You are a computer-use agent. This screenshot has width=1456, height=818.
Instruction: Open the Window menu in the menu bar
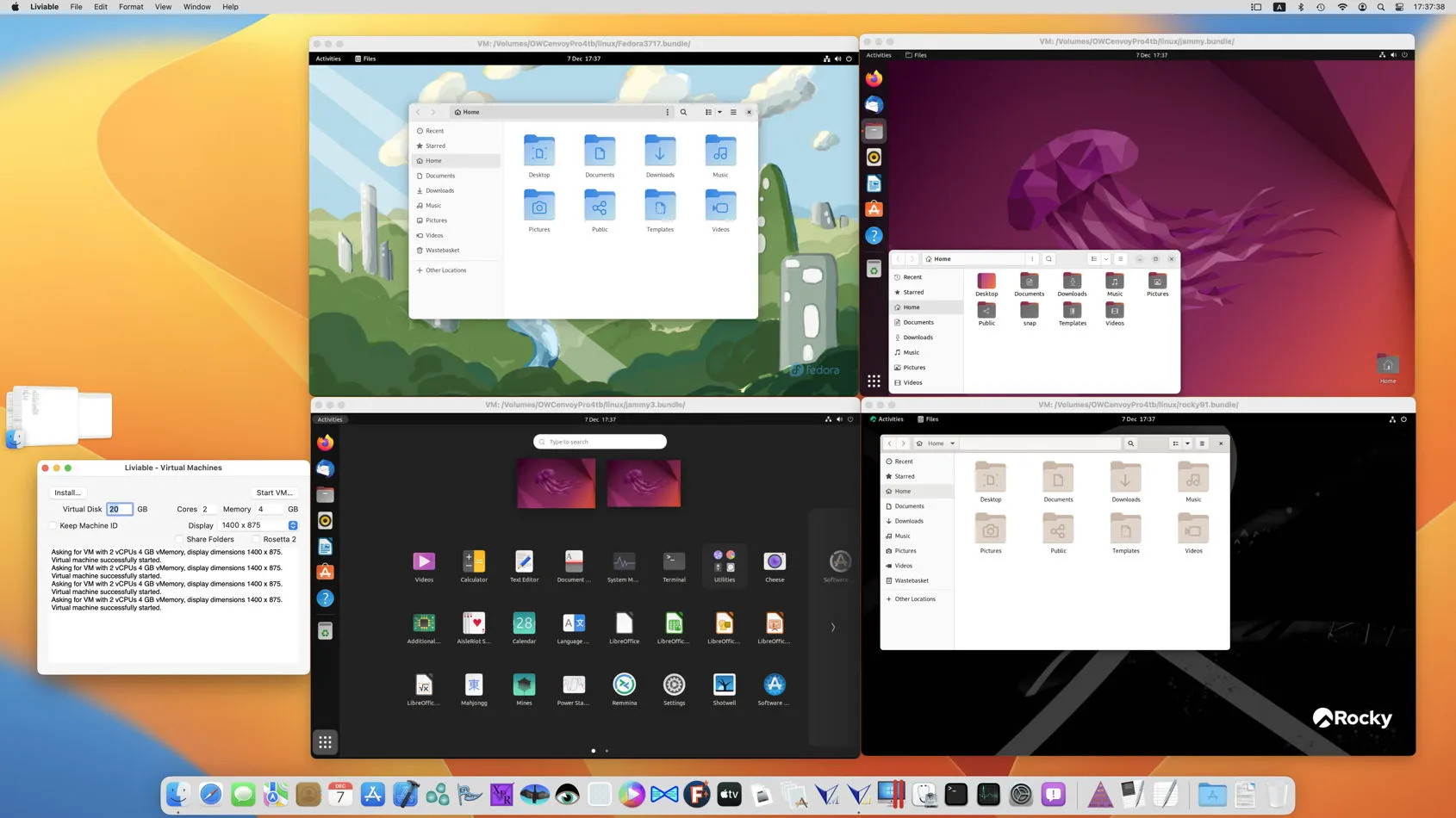click(x=196, y=7)
